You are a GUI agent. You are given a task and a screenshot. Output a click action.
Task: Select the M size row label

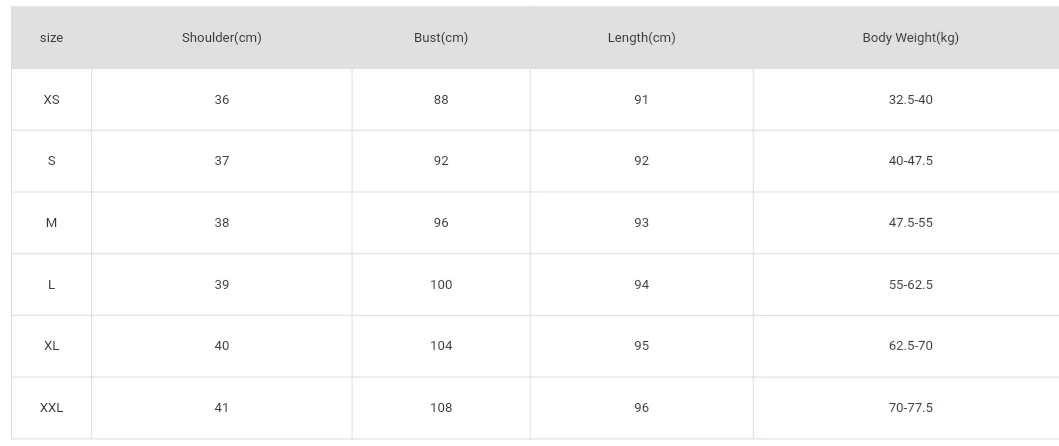[x=51, y=223]
